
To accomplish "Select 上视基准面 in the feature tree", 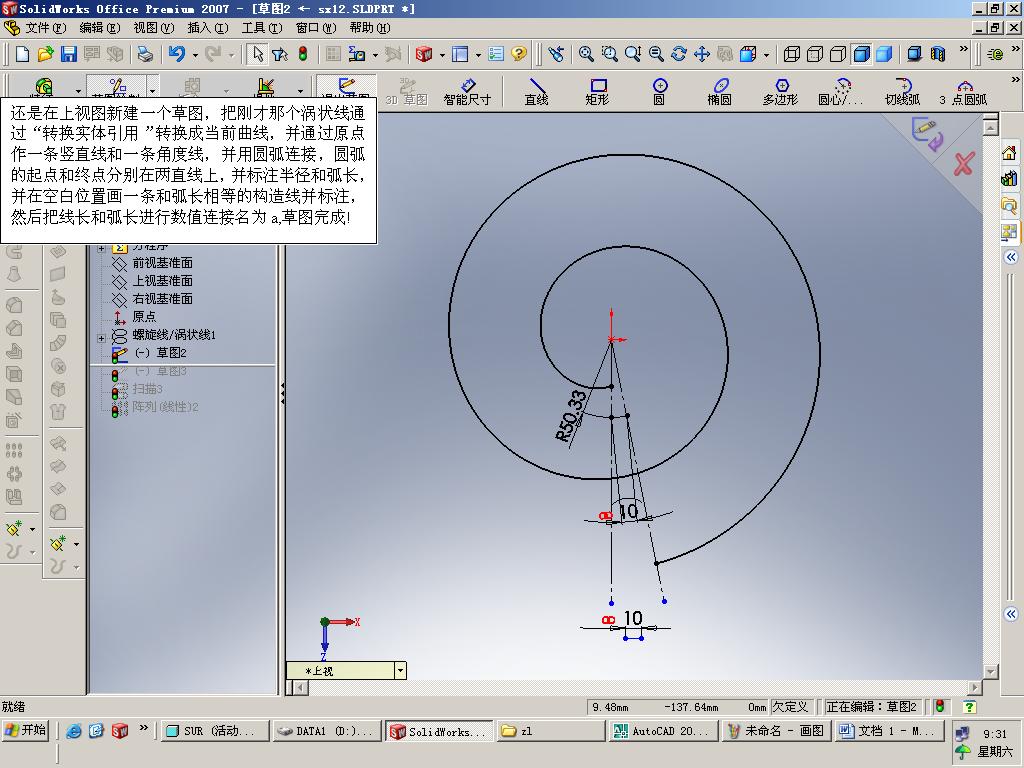I will 163,280.
